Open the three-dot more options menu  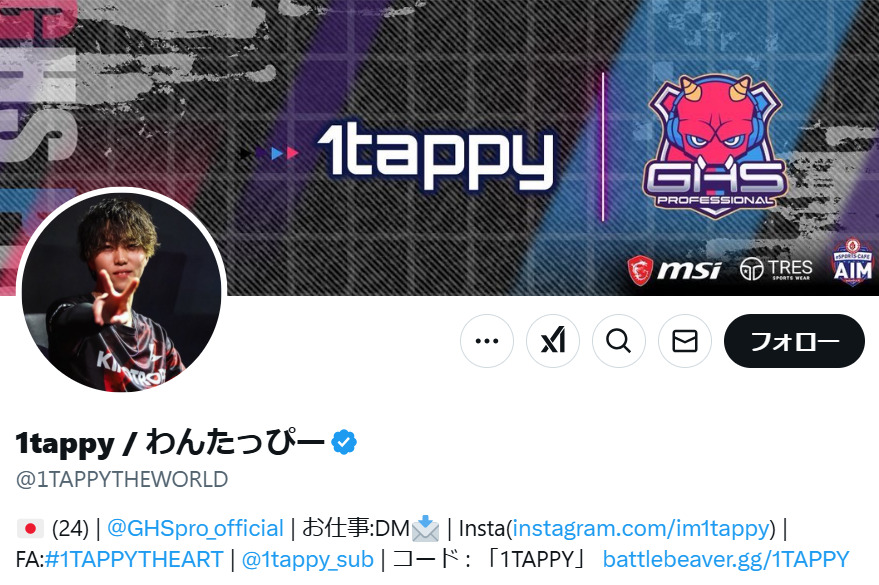pyautogui.click(x=487, y=341)
